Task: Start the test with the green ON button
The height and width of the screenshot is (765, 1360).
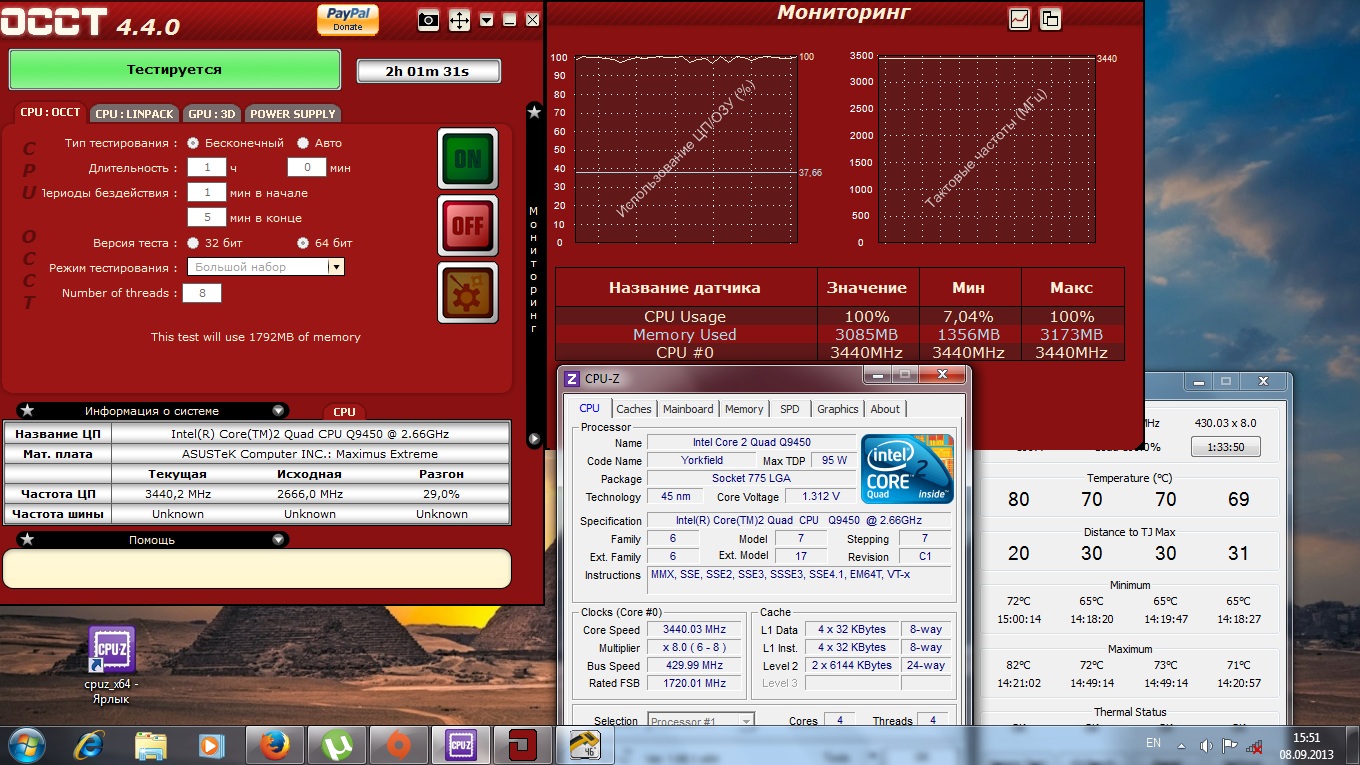Action: point(468,159)
